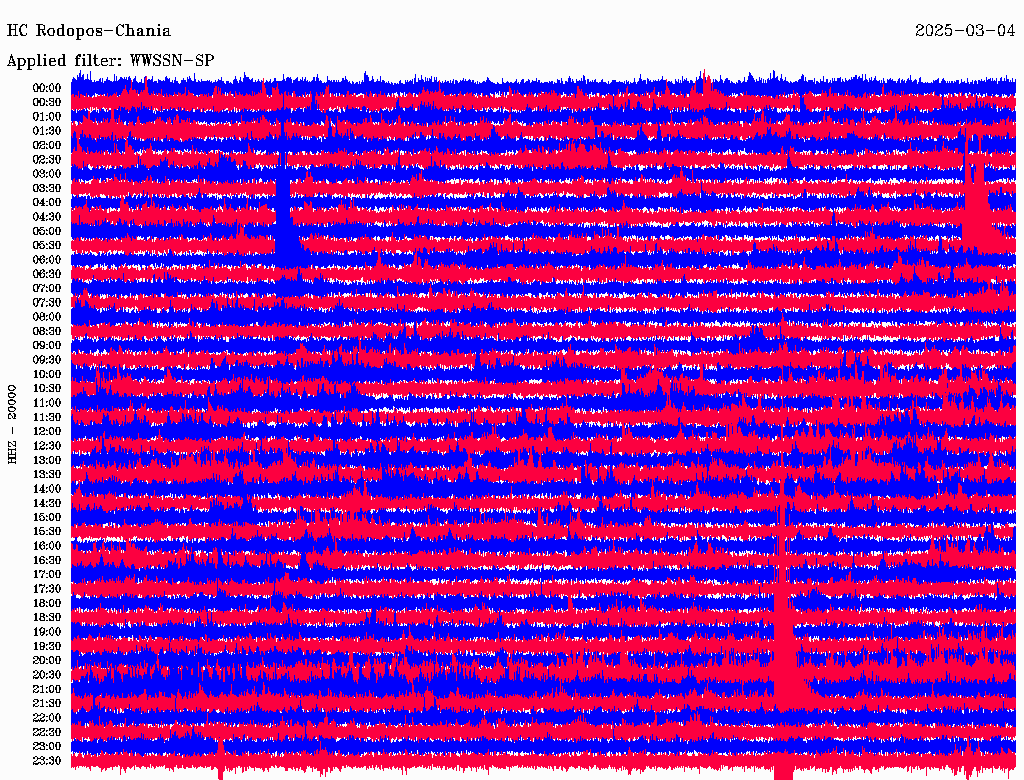Click the 21:00 time marker

[x=46, y=689]
